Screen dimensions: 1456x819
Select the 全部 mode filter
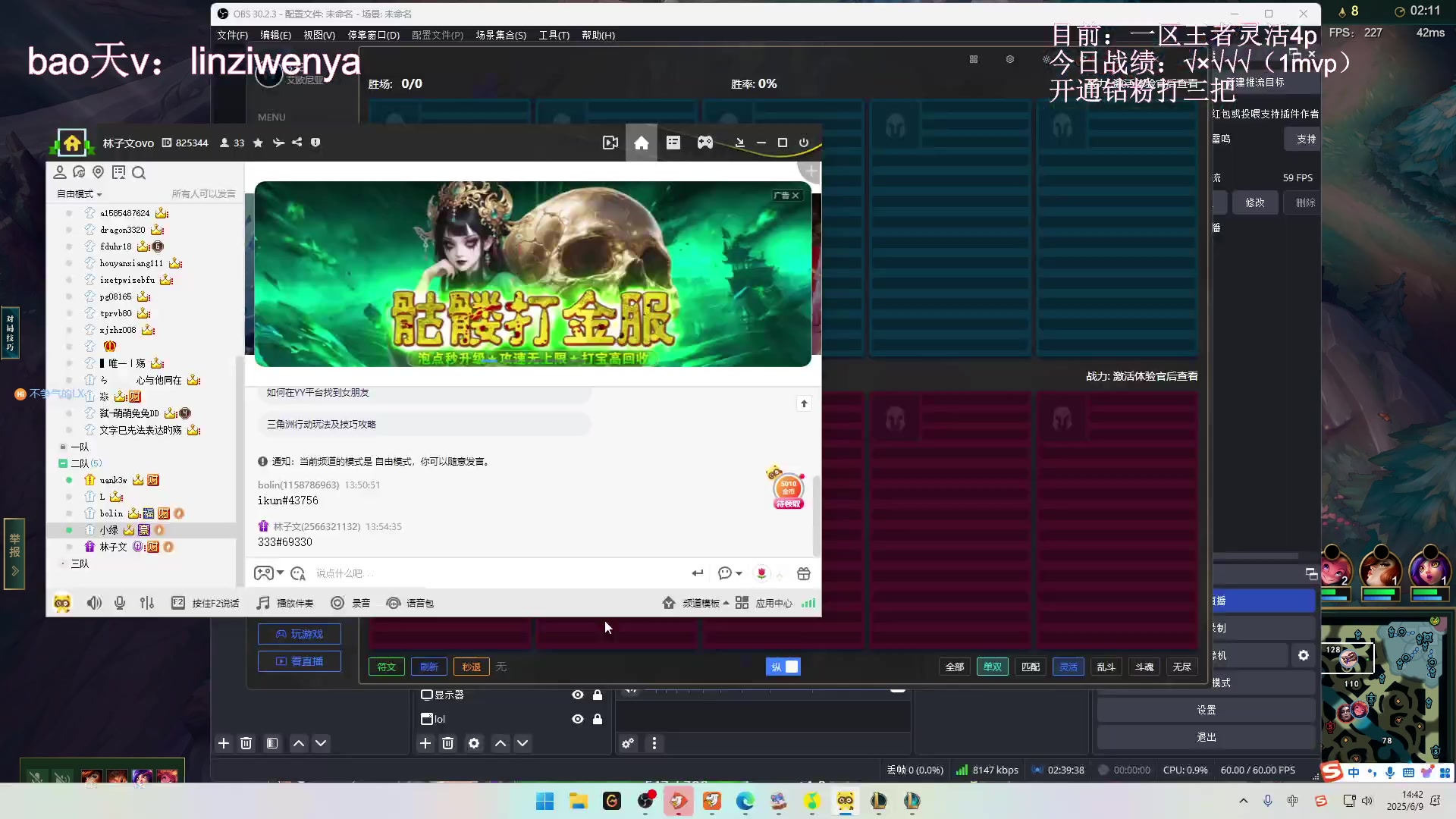click(x=955, y=667)
